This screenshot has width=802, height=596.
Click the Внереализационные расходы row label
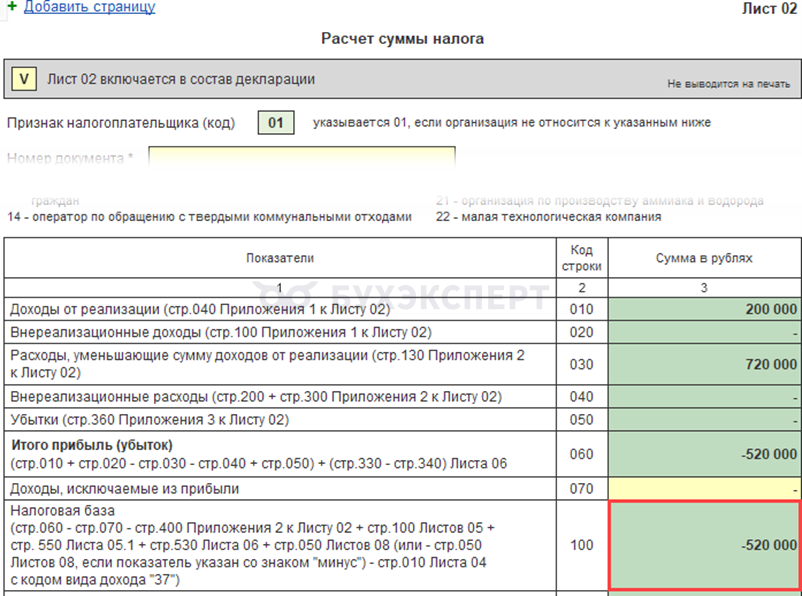(256, 397)
